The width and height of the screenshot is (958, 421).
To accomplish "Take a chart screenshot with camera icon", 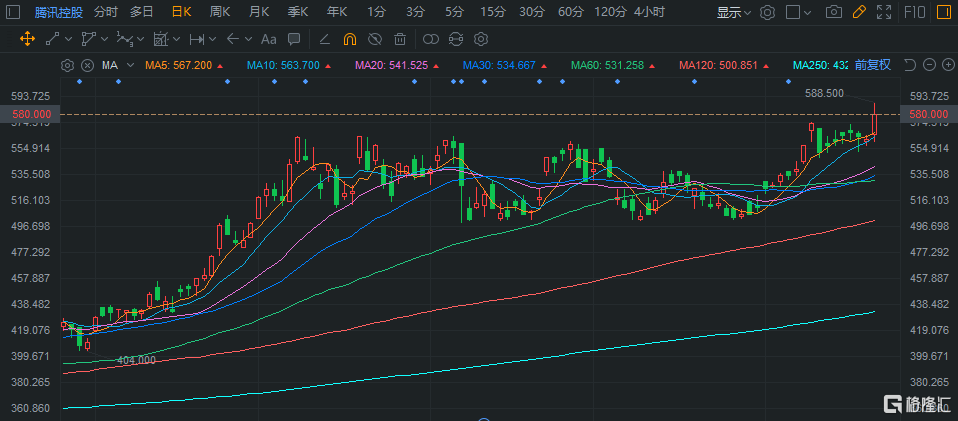I will (833, 13).
